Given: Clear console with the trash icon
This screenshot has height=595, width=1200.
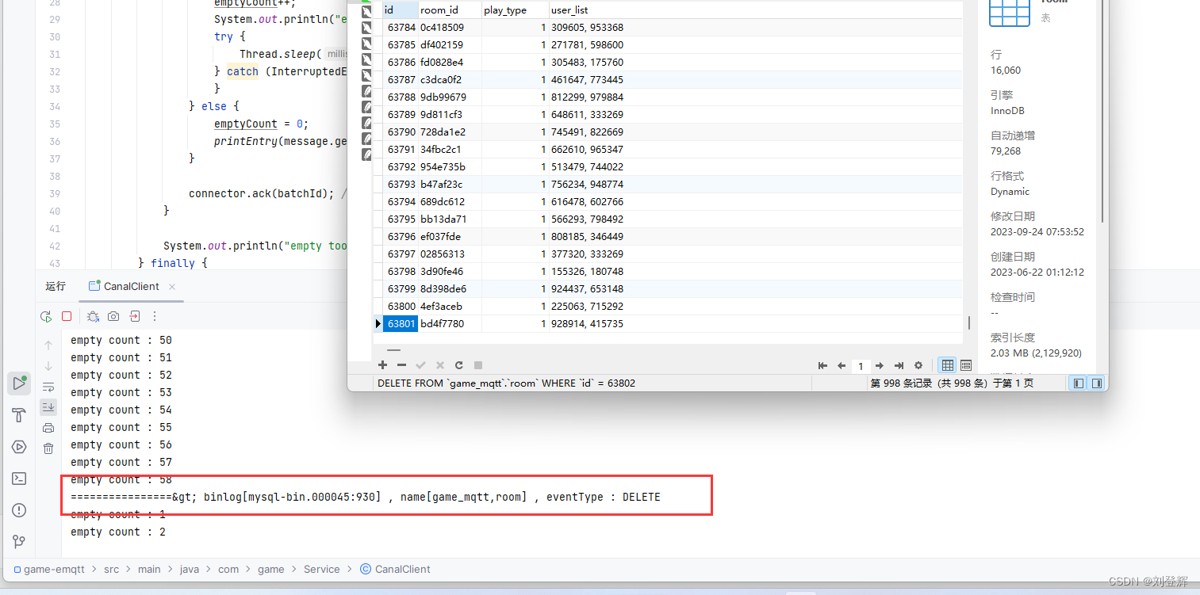Looking at the screenshot, I should pyautogui.click(x=48, y=449).
